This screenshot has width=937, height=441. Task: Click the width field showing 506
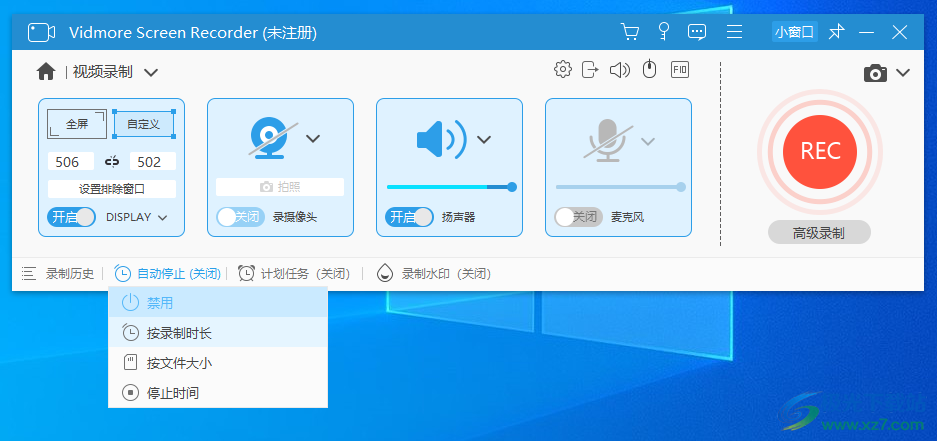click(71, 161)
